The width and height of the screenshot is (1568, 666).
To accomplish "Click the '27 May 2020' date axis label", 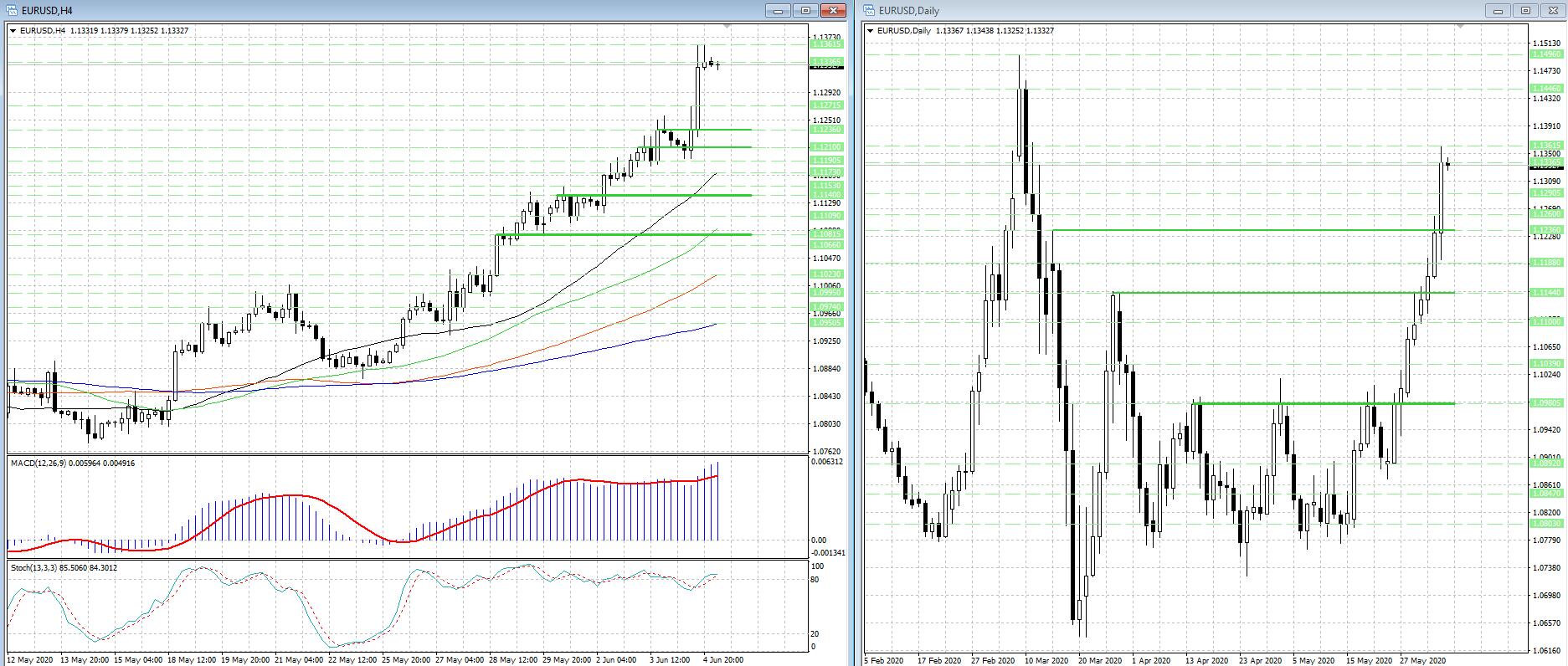I will (x=1422, y=661).
